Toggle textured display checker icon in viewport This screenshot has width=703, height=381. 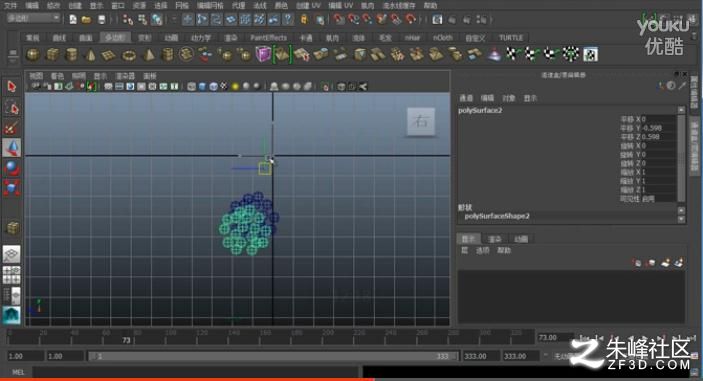(224, 87)
